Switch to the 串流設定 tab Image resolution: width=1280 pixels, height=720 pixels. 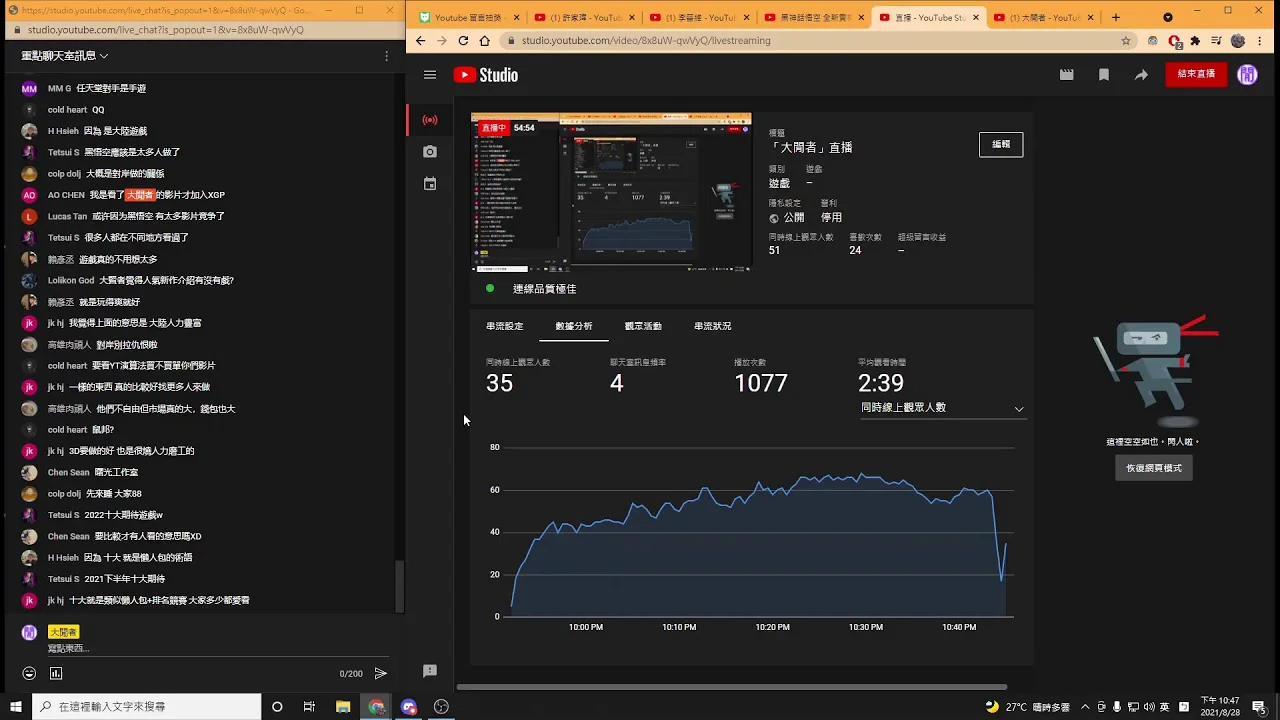click(x=504, y=326)
